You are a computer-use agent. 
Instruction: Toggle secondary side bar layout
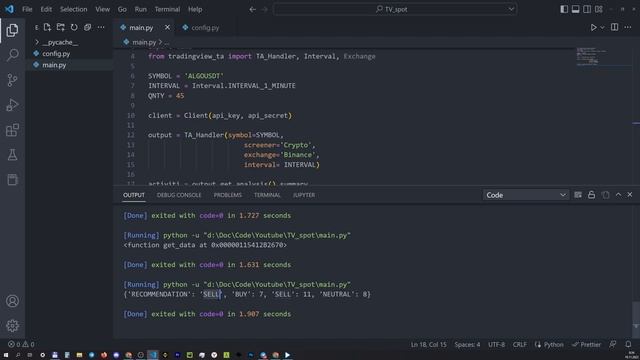tap(587, 9)
